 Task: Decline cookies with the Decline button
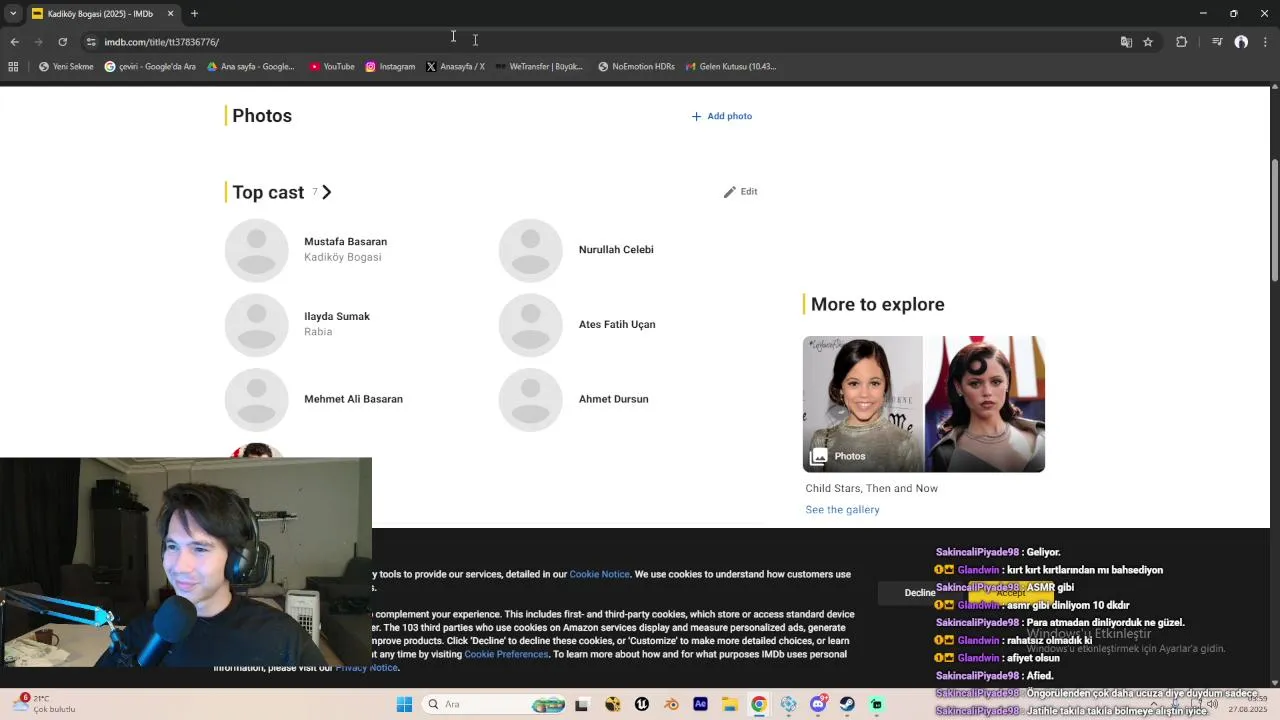[920, 593]
